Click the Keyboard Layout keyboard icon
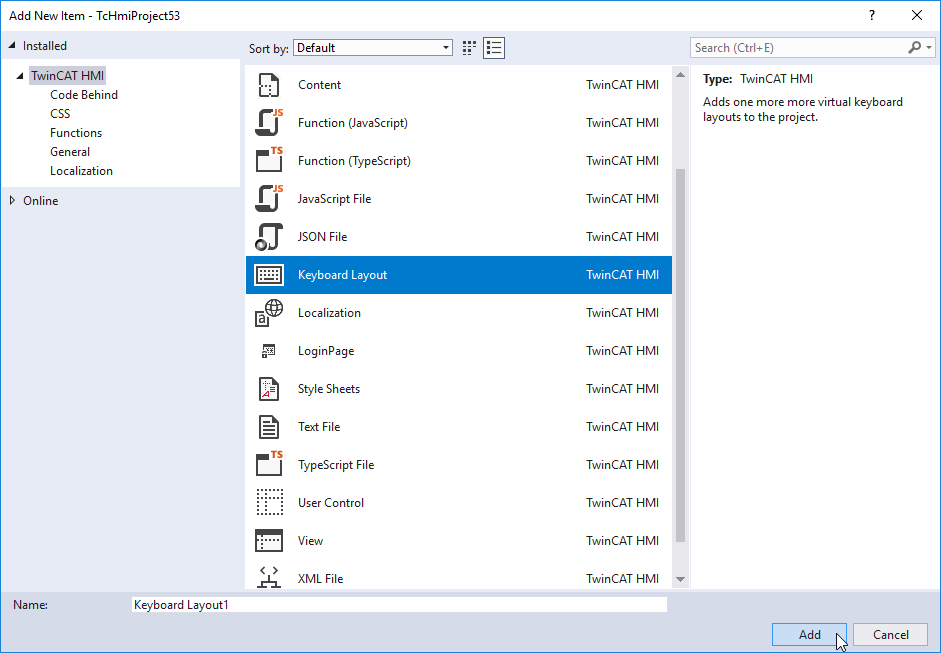The height and width of the screenshot is (653, 941). (x=269, y=275)
